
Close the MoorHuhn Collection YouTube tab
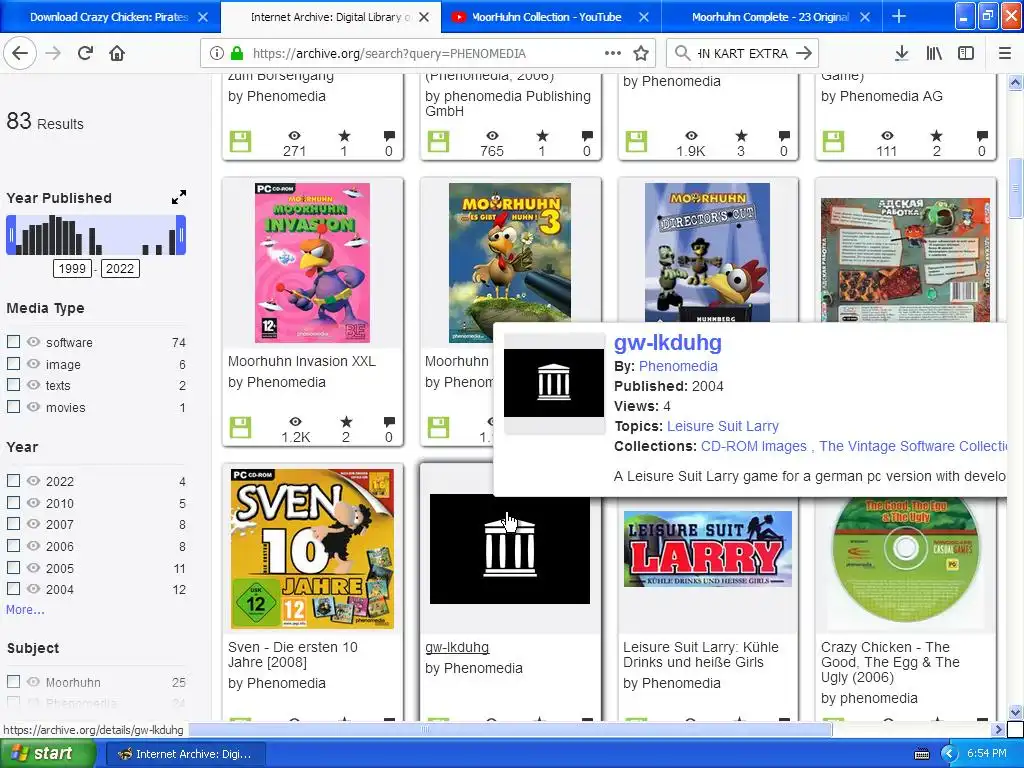point(644,17)
